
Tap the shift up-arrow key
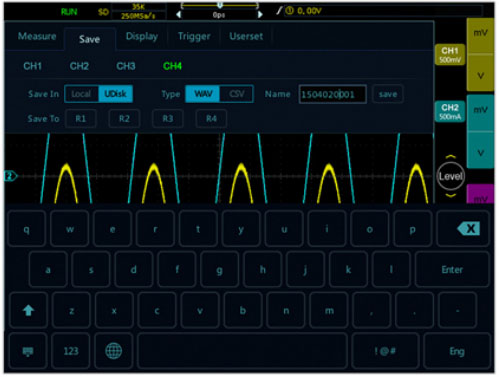[x=28, y=310]
